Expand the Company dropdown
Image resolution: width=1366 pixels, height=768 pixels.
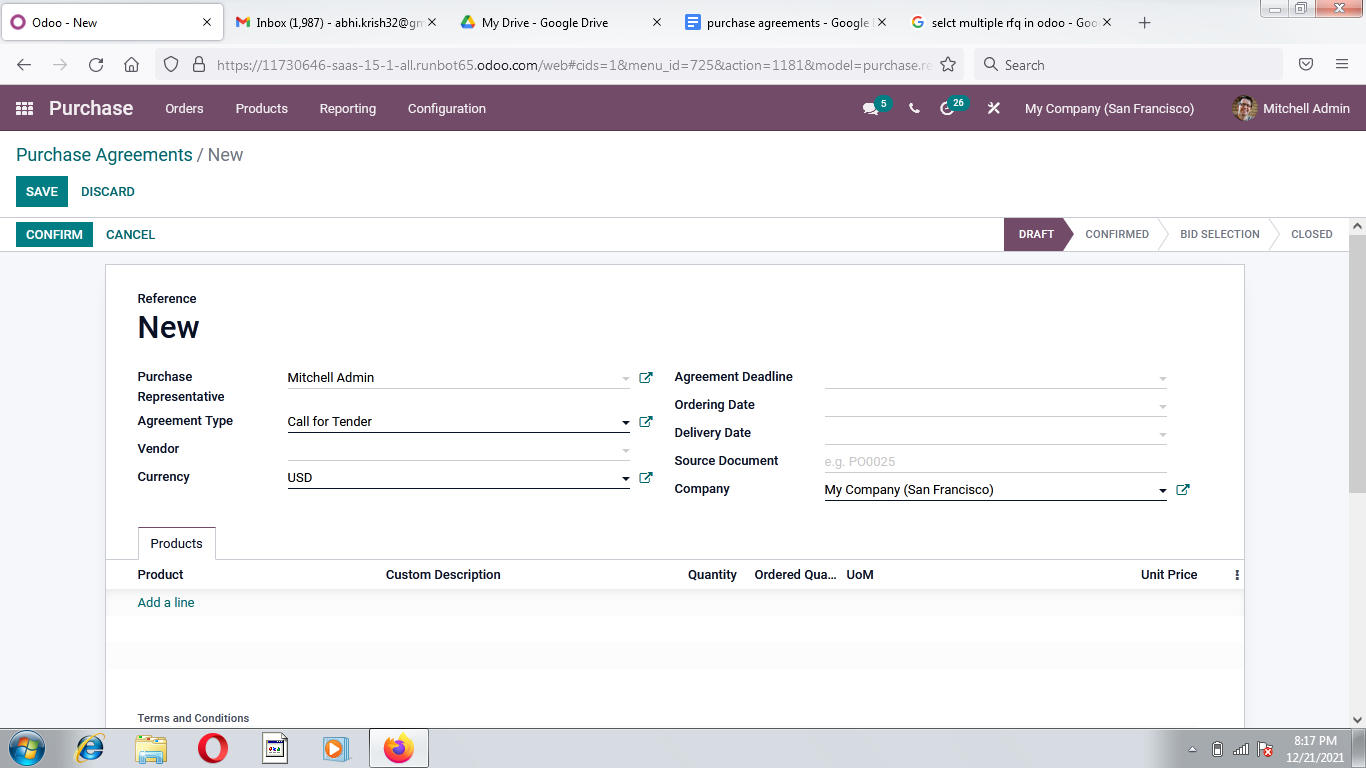1163,491
